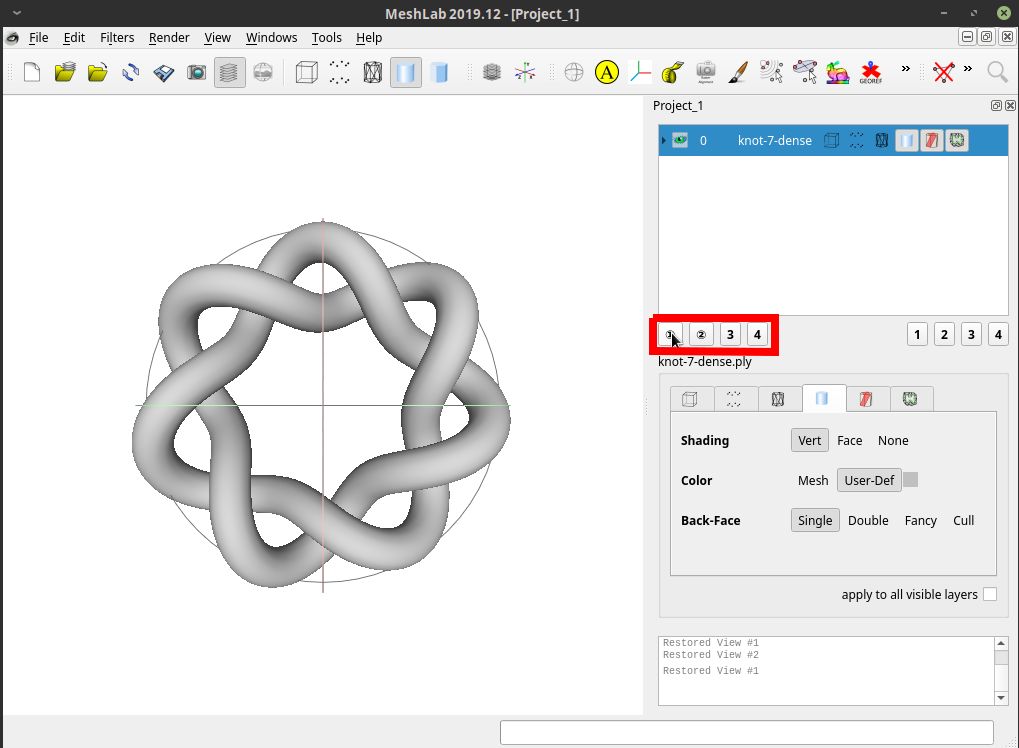Open the Render menu

169,38
